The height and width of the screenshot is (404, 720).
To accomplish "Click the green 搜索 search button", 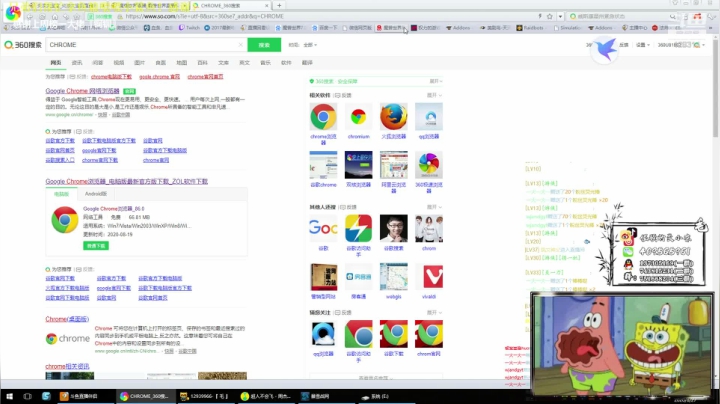I will [264, 45].
